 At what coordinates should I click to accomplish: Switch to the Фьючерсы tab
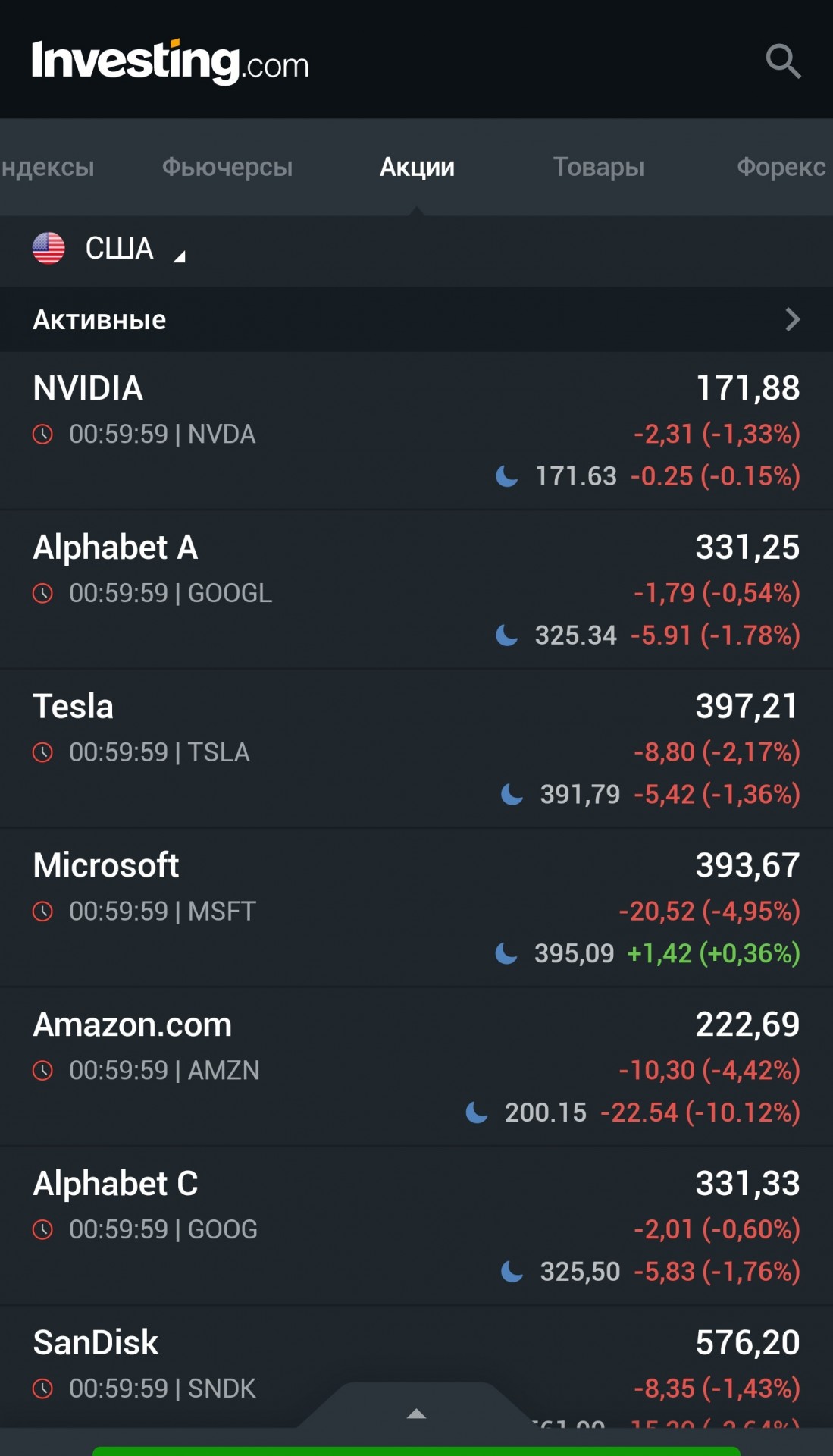[227, 167]
